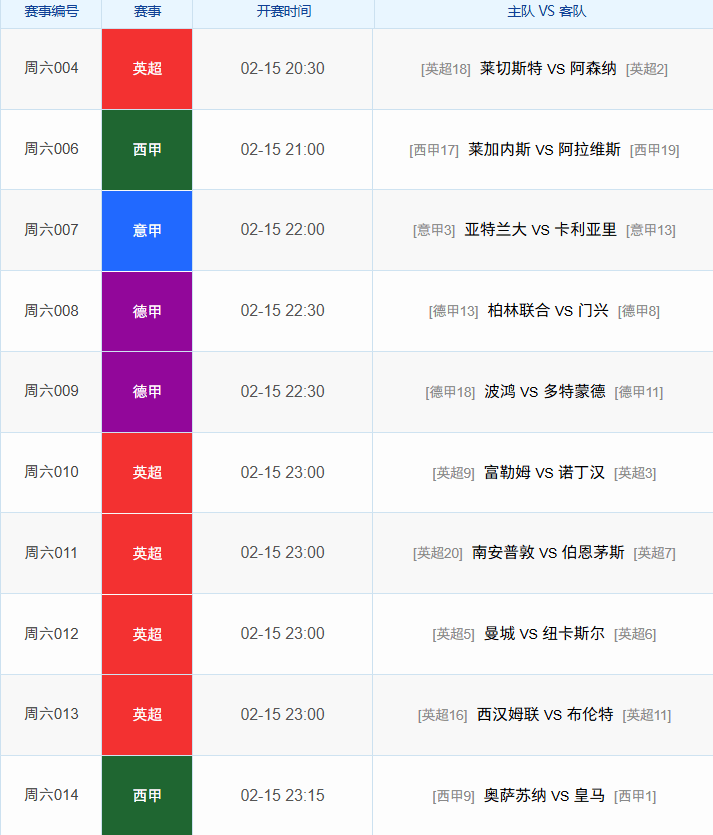Select match number 周六014

click(51, 795)
